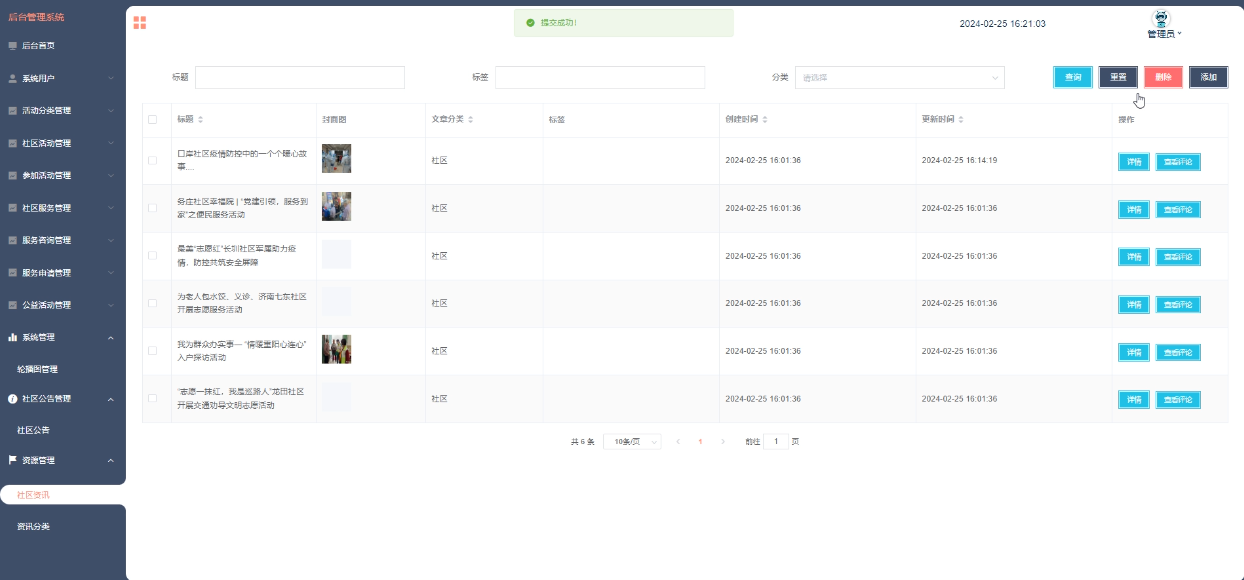The image size is (1244, 580).
Task: Click user icon beside 系统用户
Action: click(13, 78)
